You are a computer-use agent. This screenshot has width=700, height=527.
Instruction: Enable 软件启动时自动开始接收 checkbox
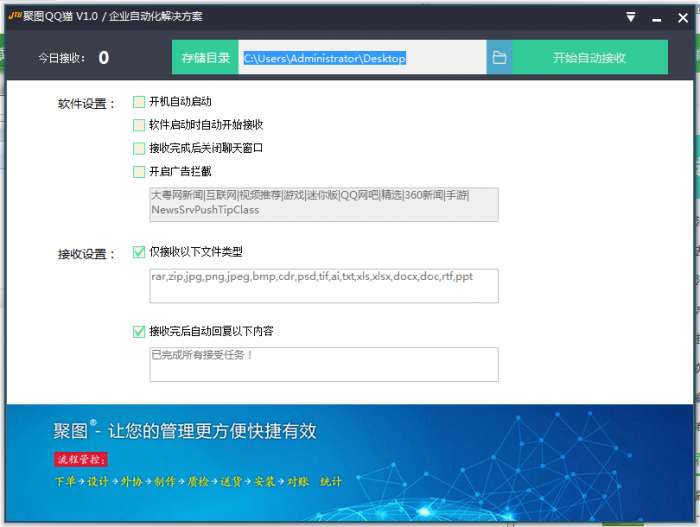coord(139,125)
